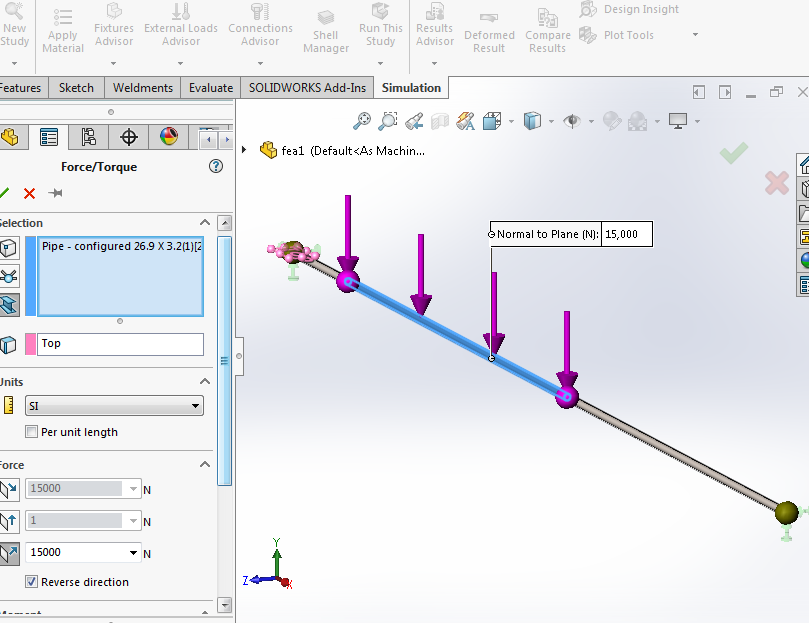Click Run This Study
Viewport: 809px width, 623px height.
coord(380,26)
